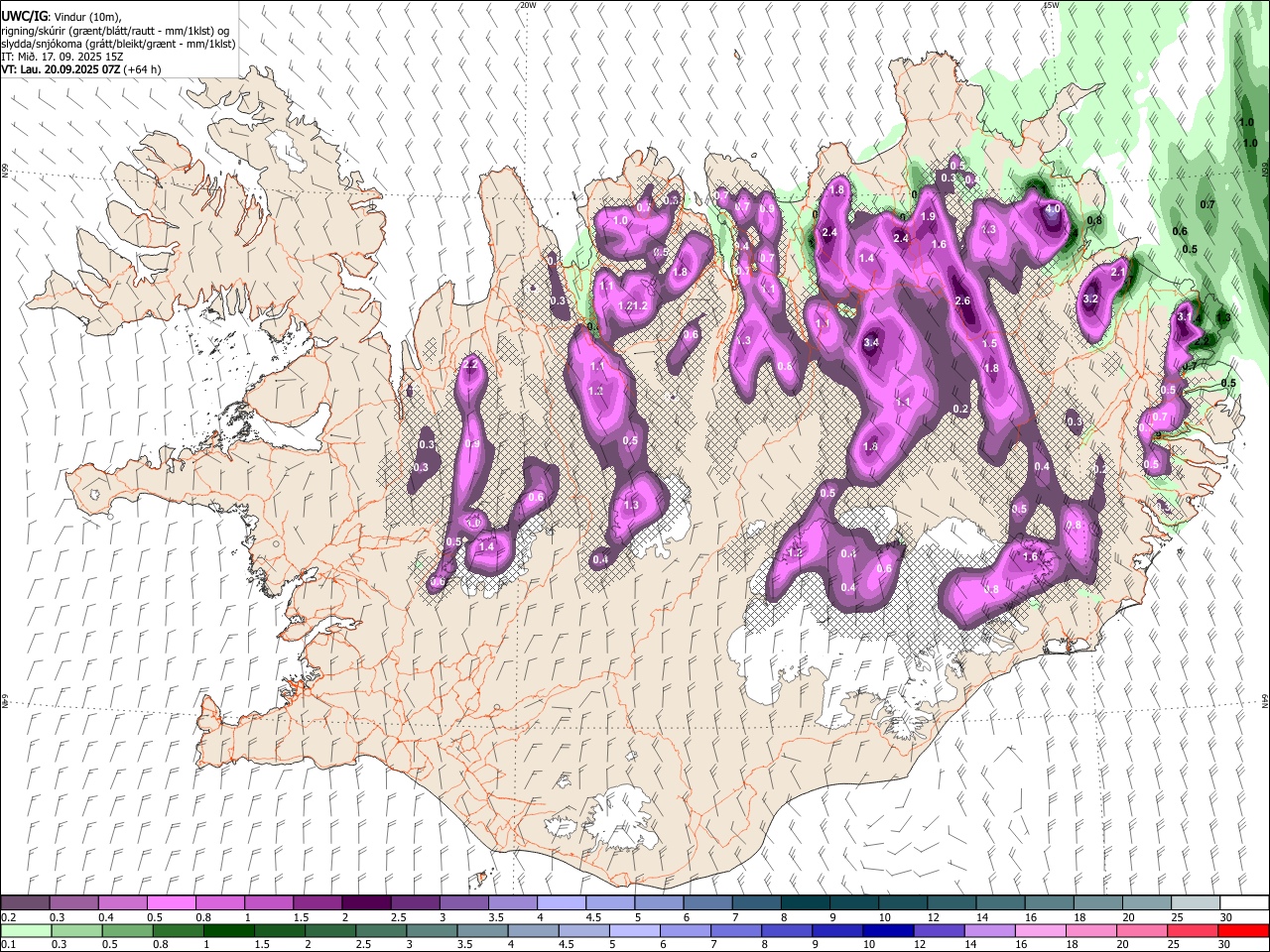Pick lower-row periwinkle swatch between 6 and 7
1270x952 pixels.
coord(685,931)
